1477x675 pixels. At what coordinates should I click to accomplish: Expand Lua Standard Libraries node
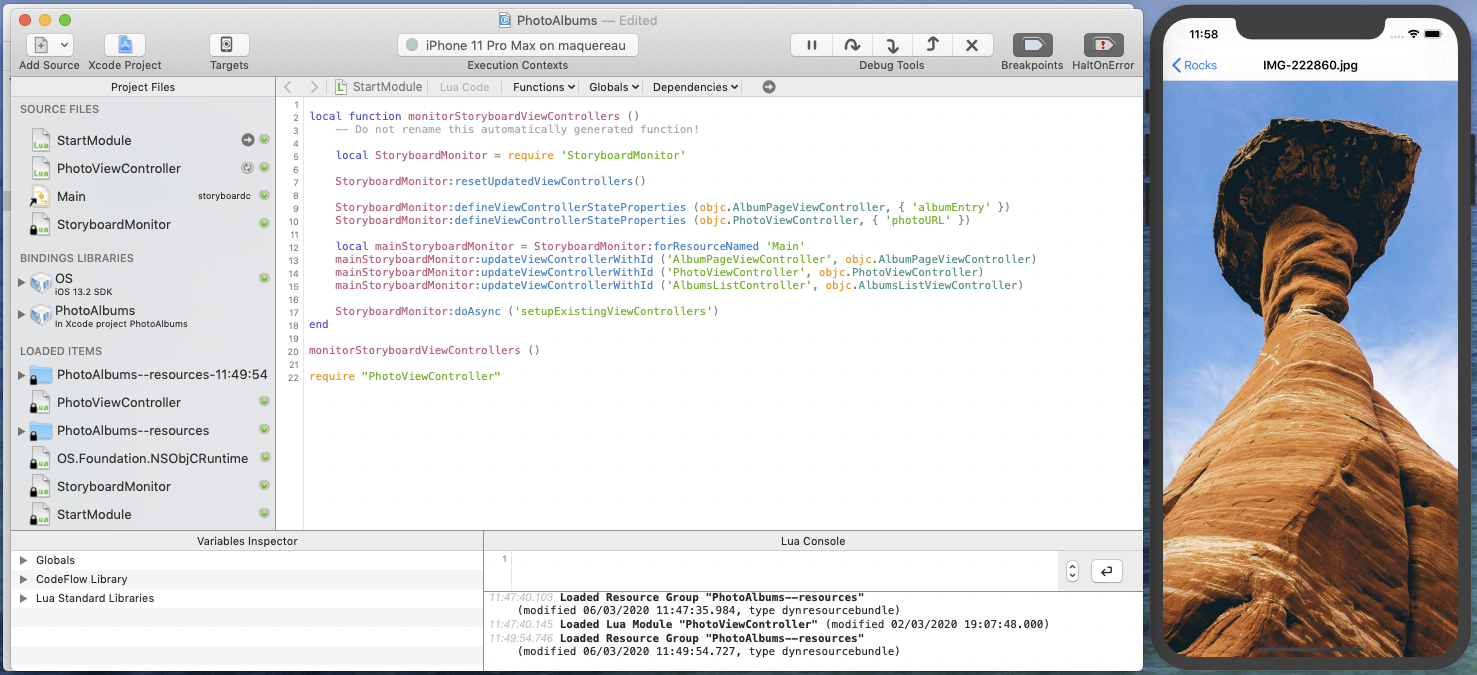(23, 598)
